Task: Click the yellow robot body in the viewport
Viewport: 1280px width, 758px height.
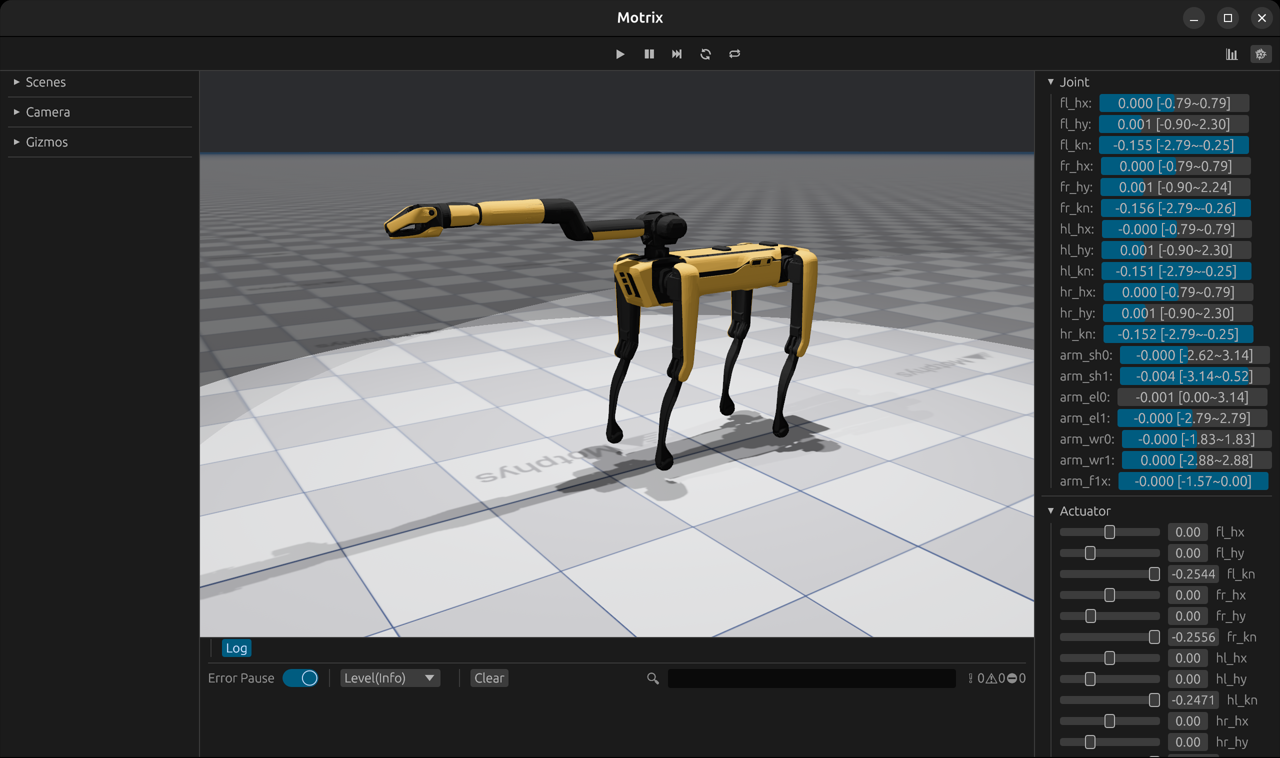Action: (x=715, y=272)
